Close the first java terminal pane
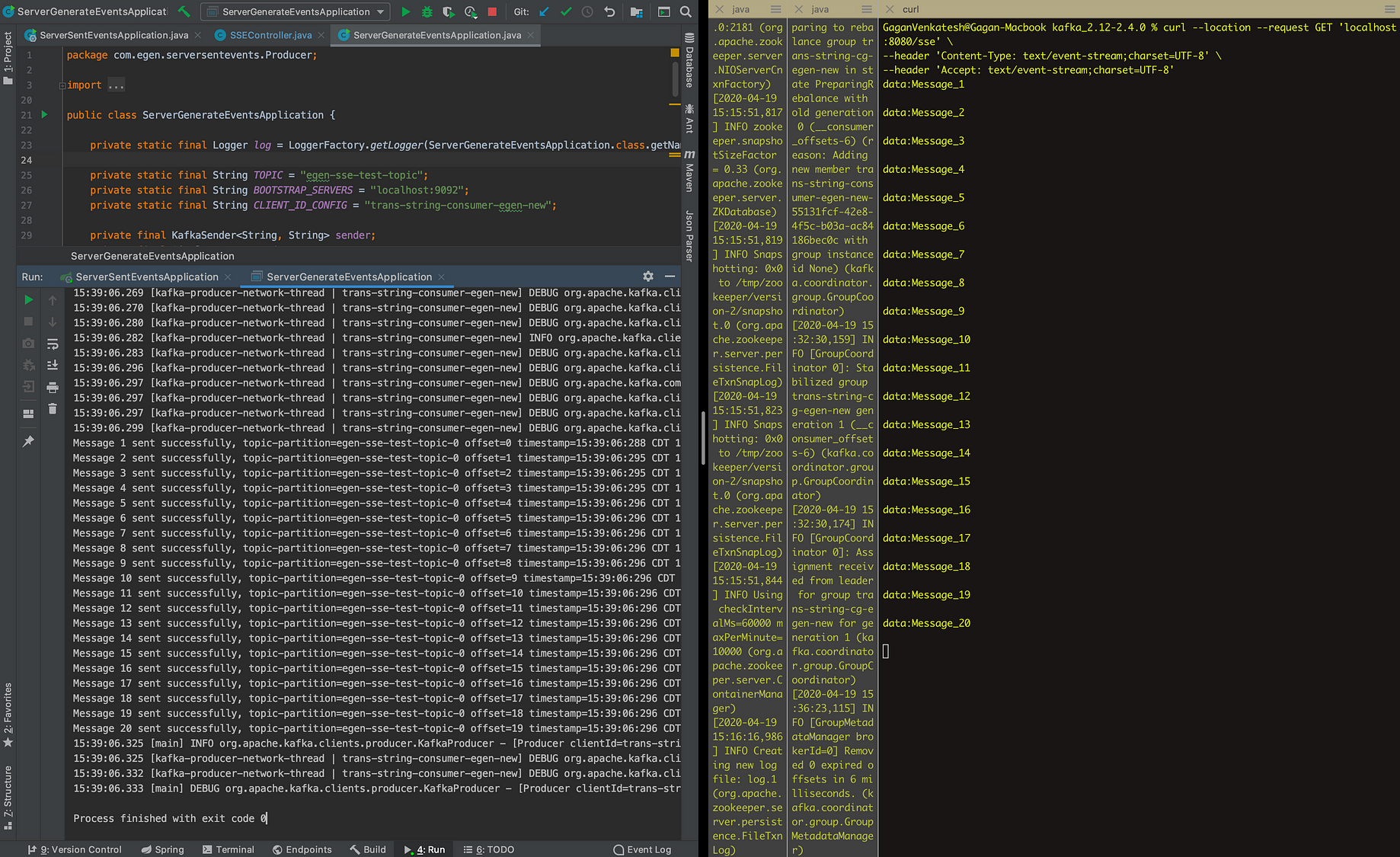 [x=719, y=9]
